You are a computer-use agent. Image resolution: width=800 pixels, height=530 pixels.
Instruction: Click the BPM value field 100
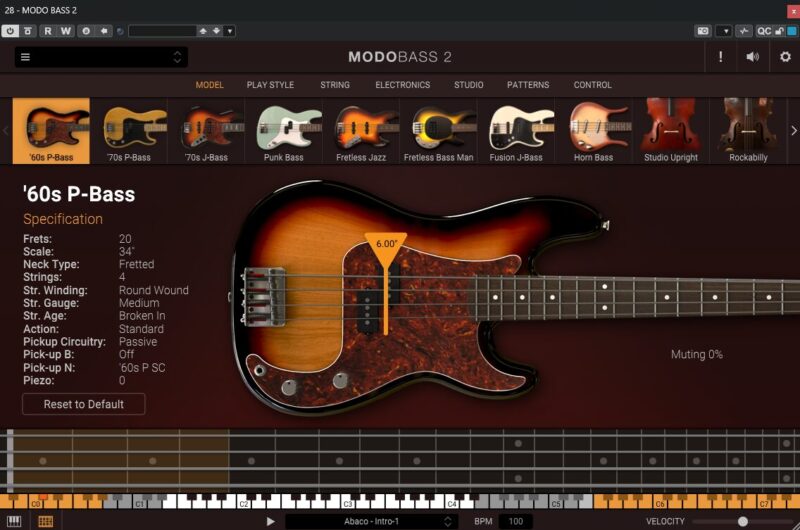515,521
